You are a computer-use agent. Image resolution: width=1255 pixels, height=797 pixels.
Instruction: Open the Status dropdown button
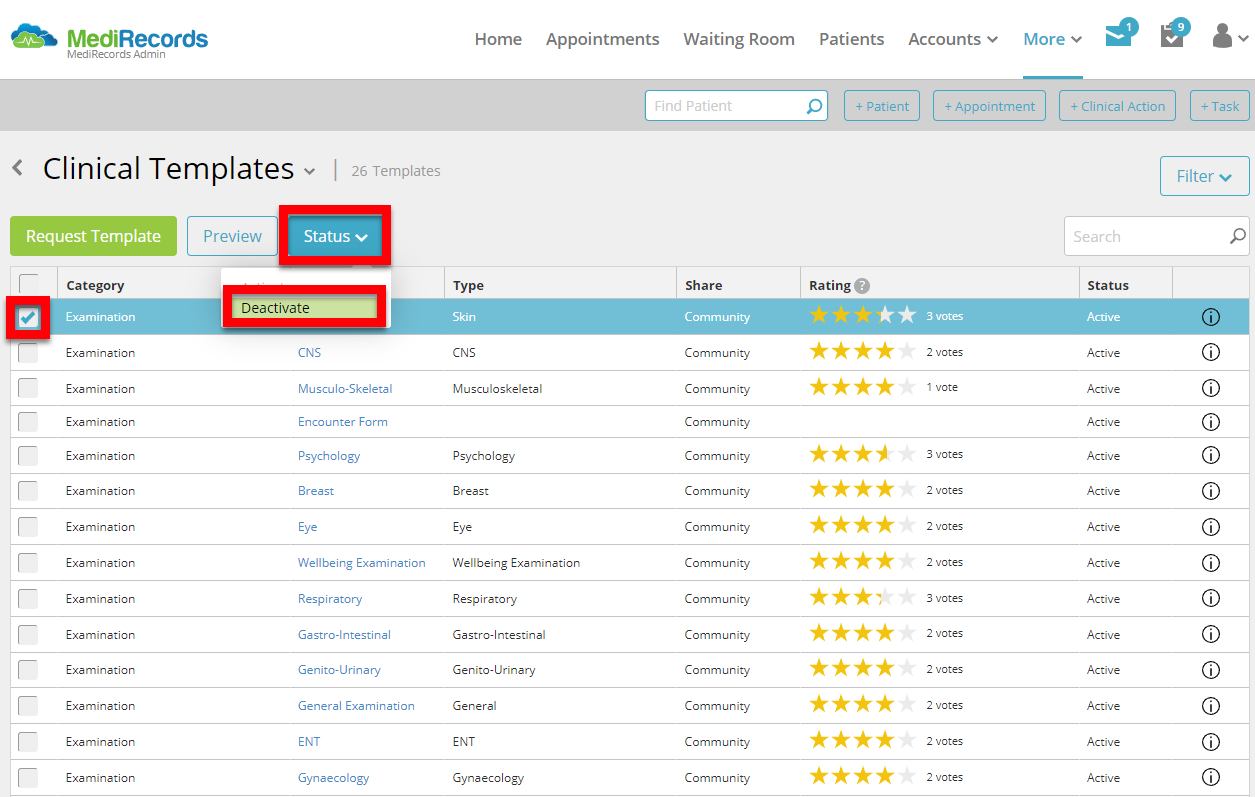click(x=335, y=236)
